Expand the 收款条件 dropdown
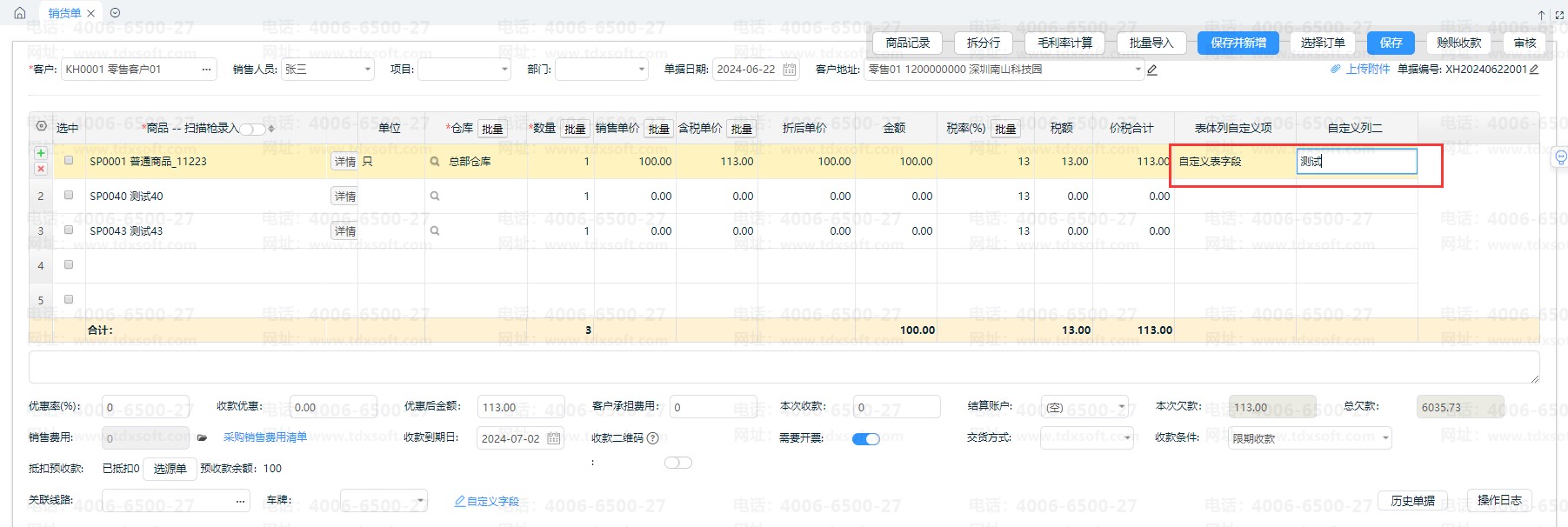This screenshot has width=1568, height=527. 1310,438
